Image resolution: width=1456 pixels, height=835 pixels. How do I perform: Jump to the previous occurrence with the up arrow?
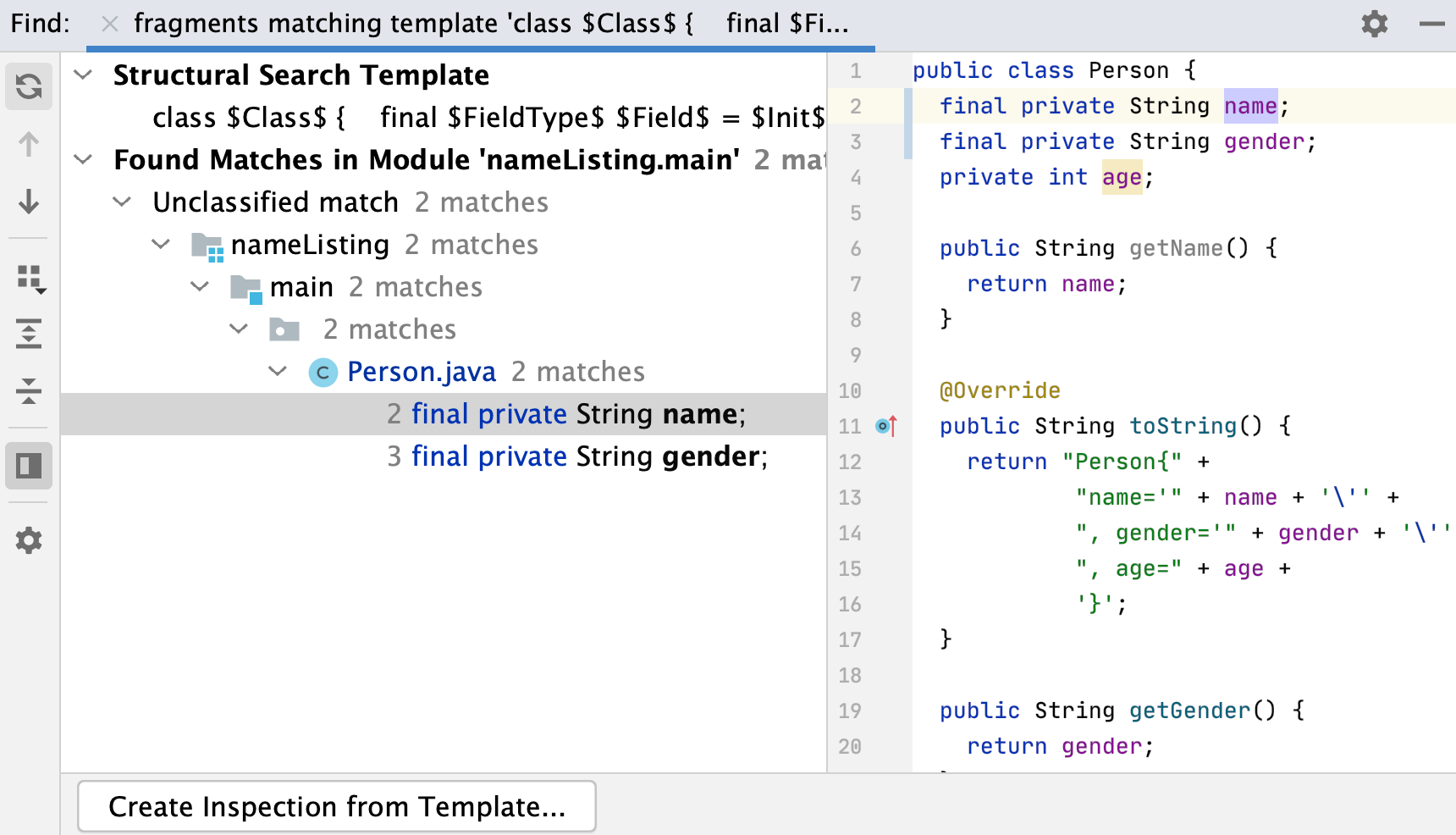click(29, 145)
